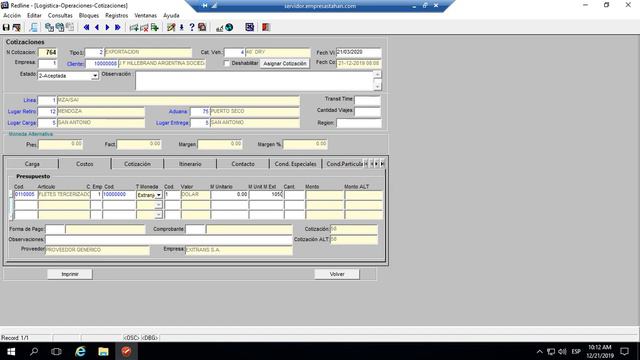
Task: Open the Consultas menu
Action: pyautogui.click(x=60, y=16)
